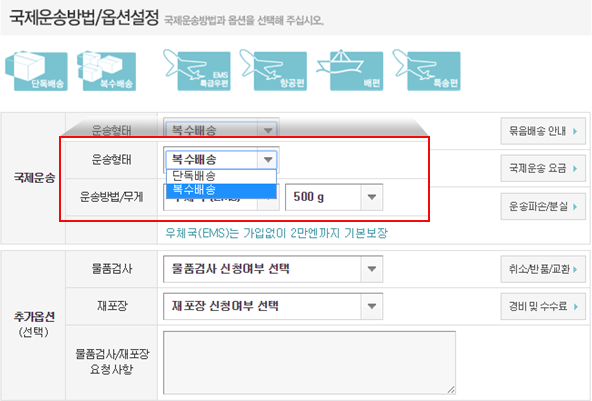
Task: Select the 복수배송 multiple boxes icon
Action: (x=106, y=71)
